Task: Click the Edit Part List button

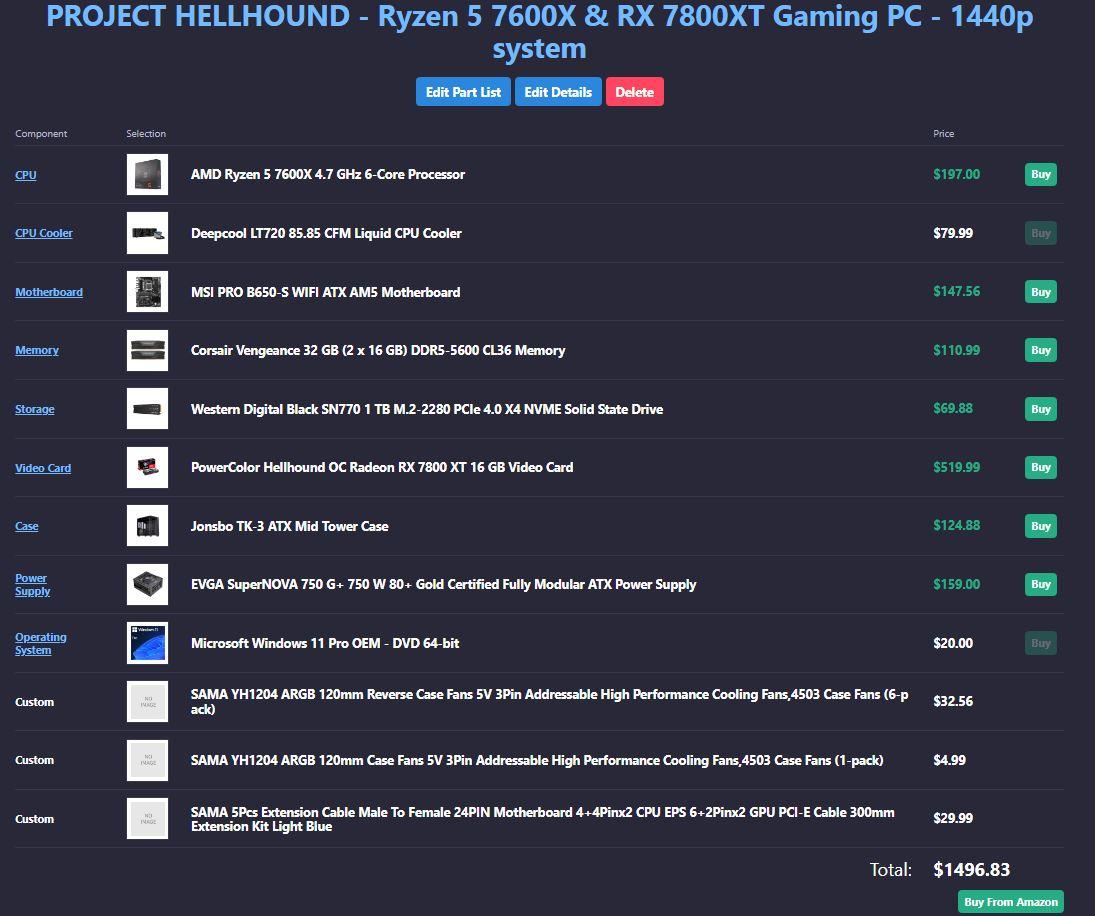Action: [463, 92]
